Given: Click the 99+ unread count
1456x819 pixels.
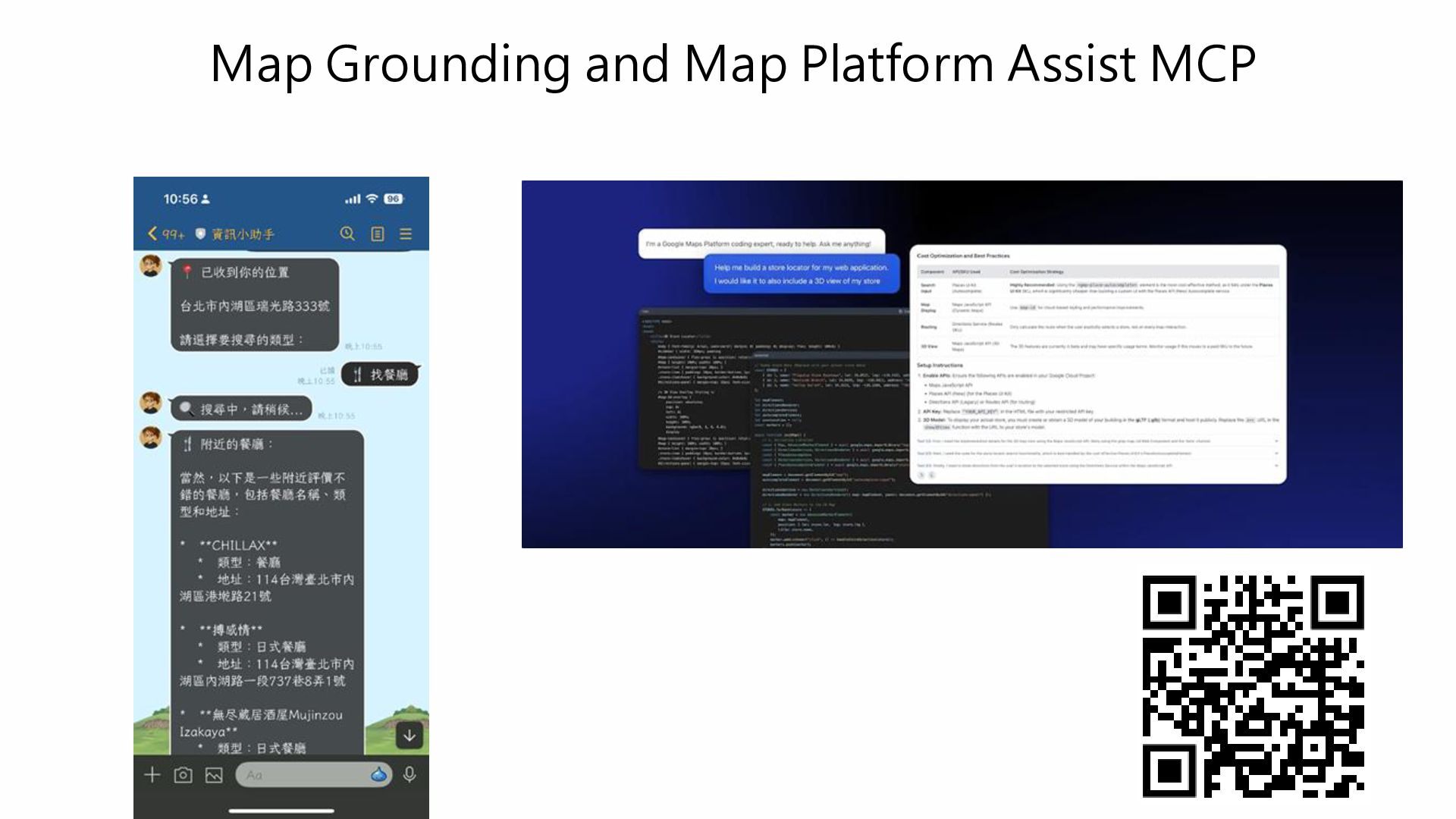Looking at the screenshot, I should [174, 234].
